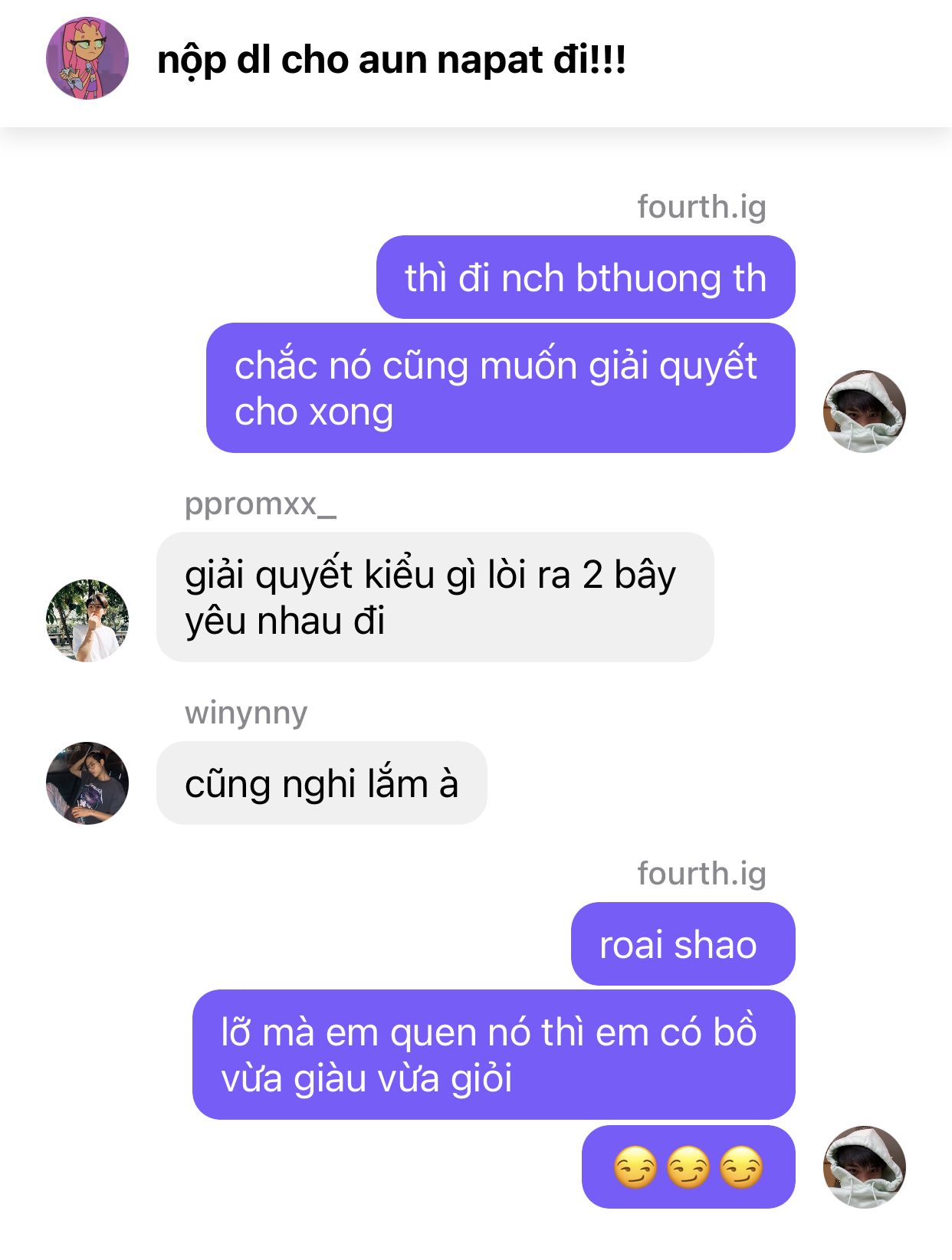Tap the ppromxx_ username label

tap(261, 504)
